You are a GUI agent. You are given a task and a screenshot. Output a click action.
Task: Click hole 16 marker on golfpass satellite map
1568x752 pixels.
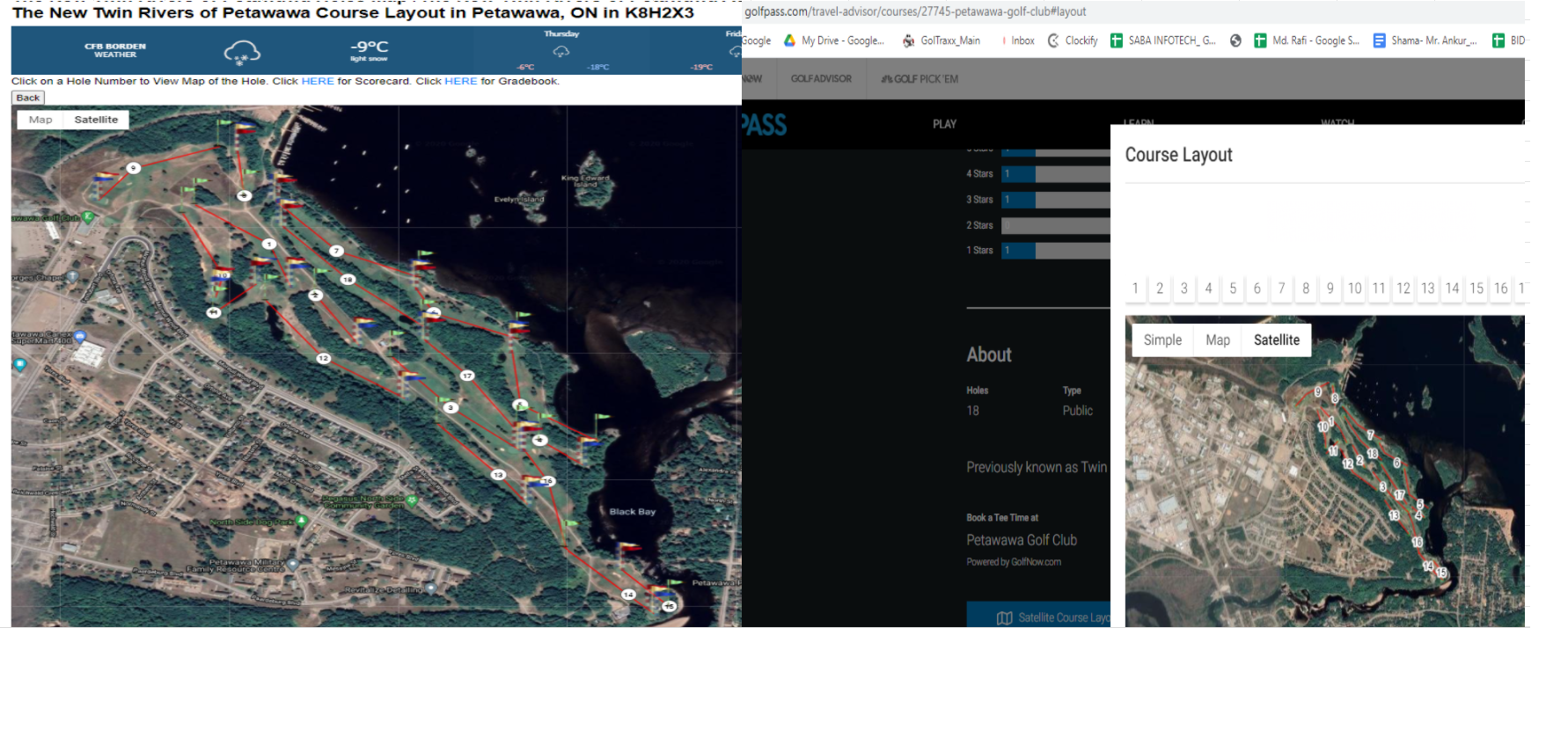1417,542
